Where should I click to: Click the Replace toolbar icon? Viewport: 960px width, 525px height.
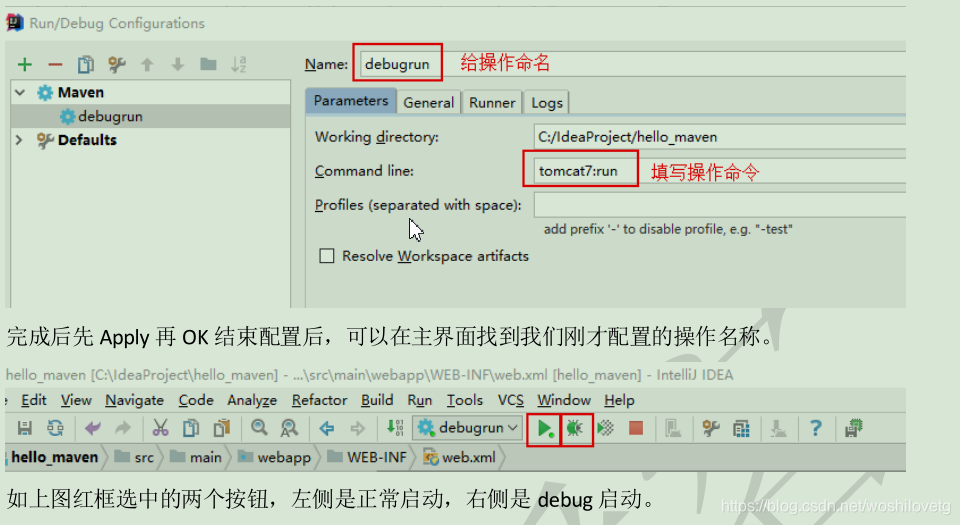point(289,428)
